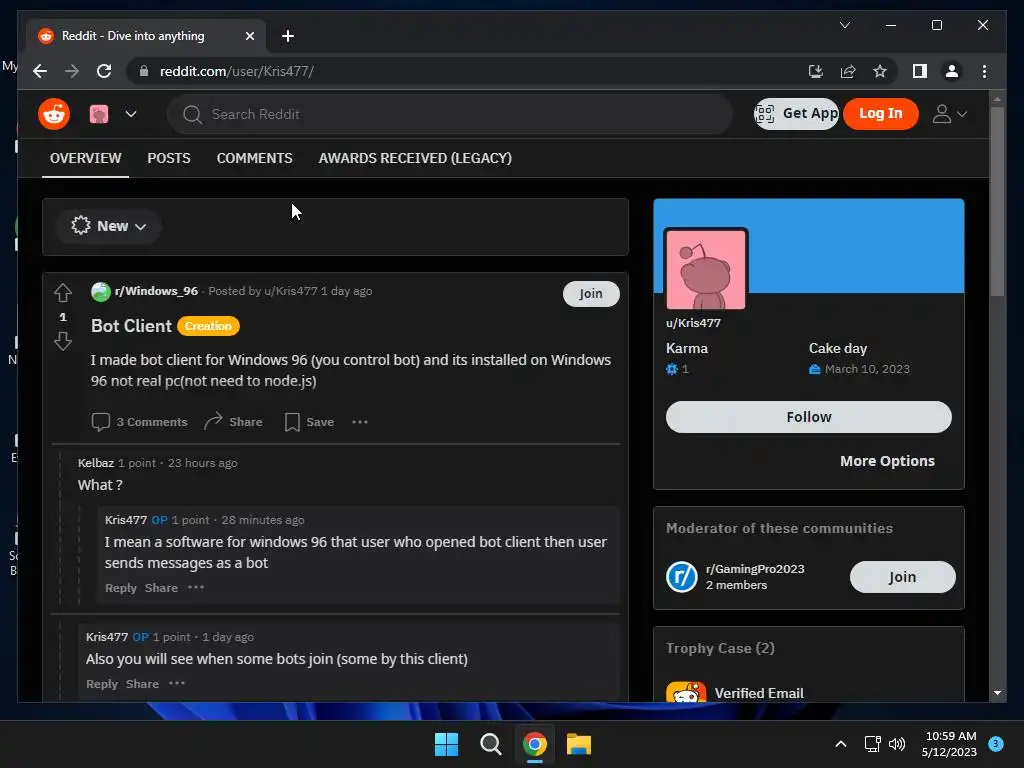
Task: Click the page vertical scrollbar
Action: (997, 202)
